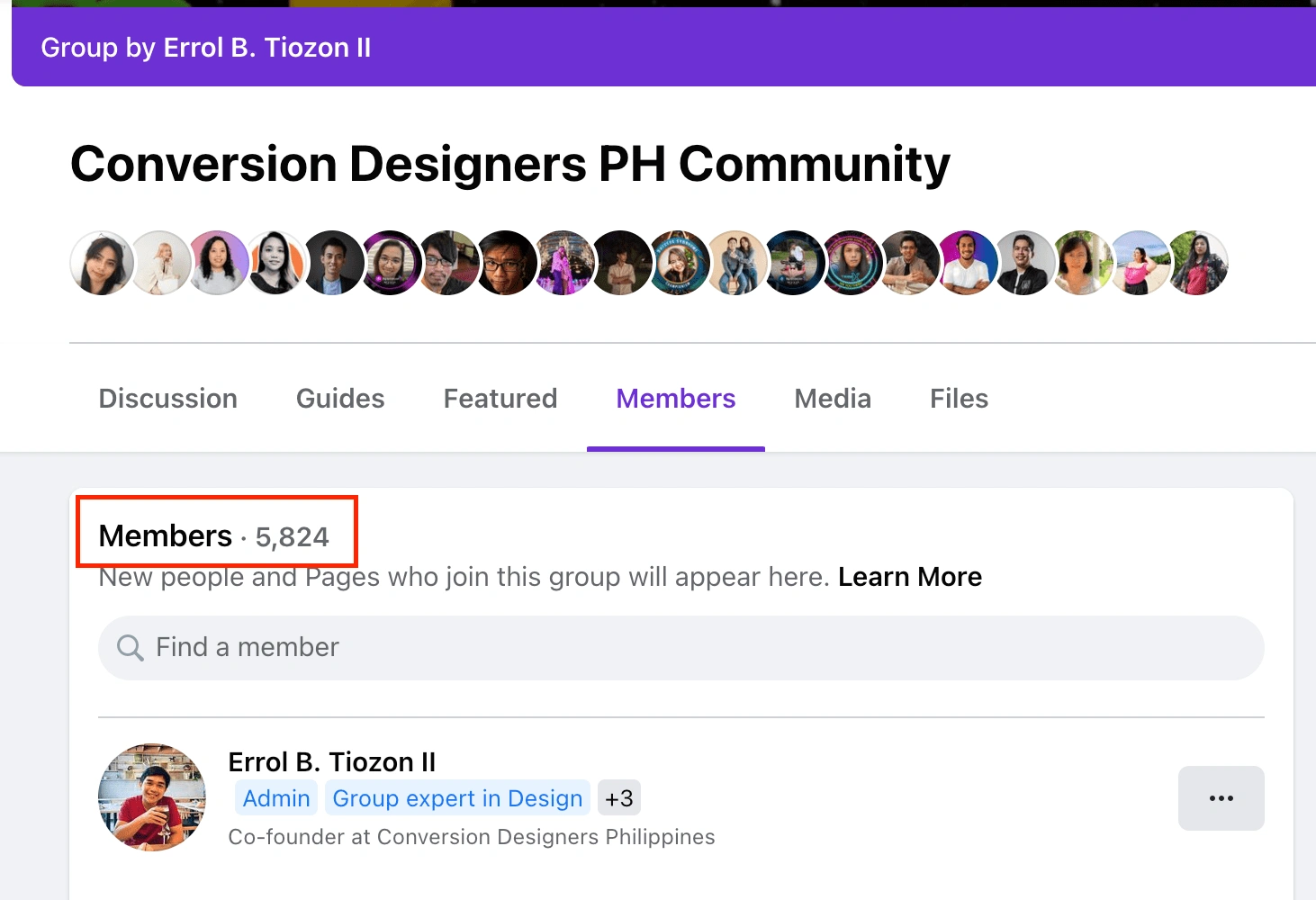Open the Discussion tab
The width and height of the screenshot is (1316, 900).
tap(168, 399)
